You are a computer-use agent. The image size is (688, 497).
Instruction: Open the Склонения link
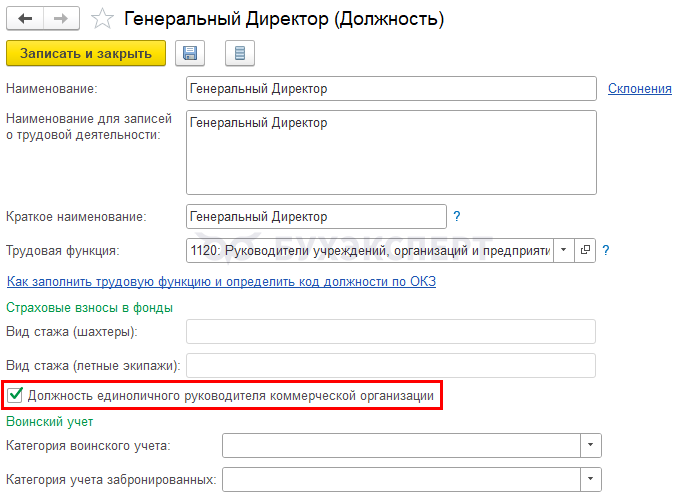point(639,89)
